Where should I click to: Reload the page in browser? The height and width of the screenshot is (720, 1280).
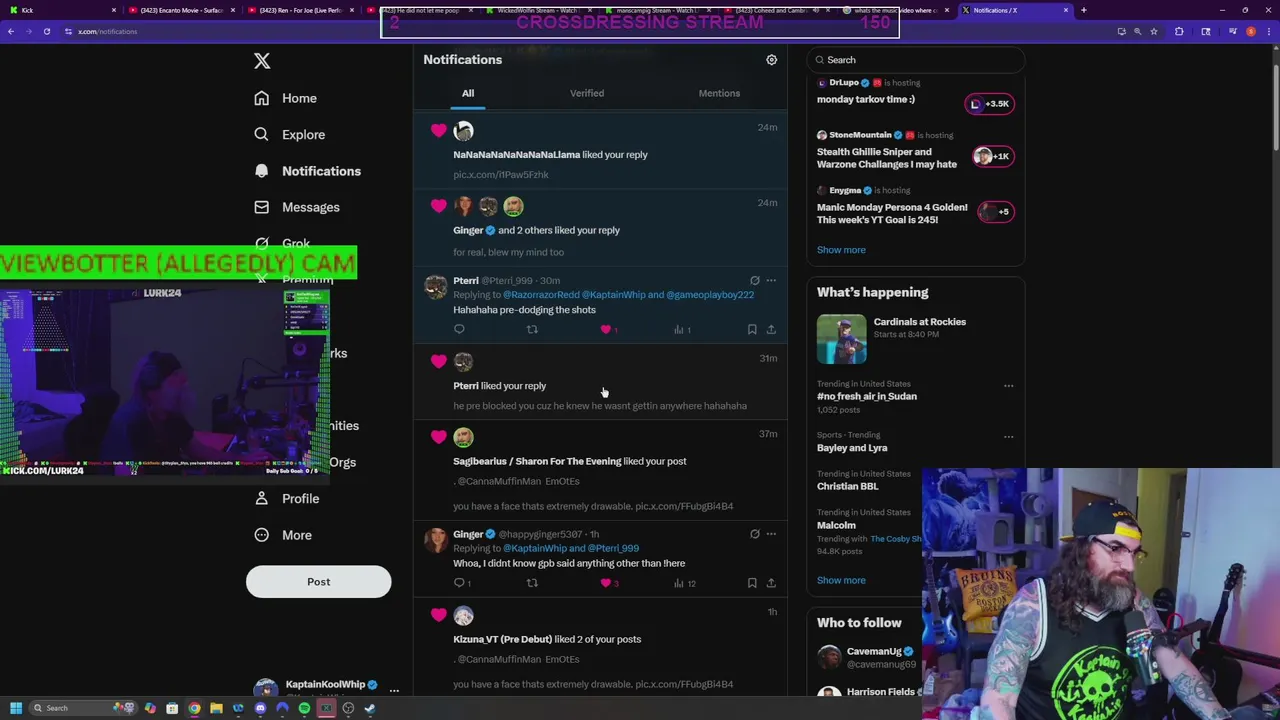pos(47,31)
